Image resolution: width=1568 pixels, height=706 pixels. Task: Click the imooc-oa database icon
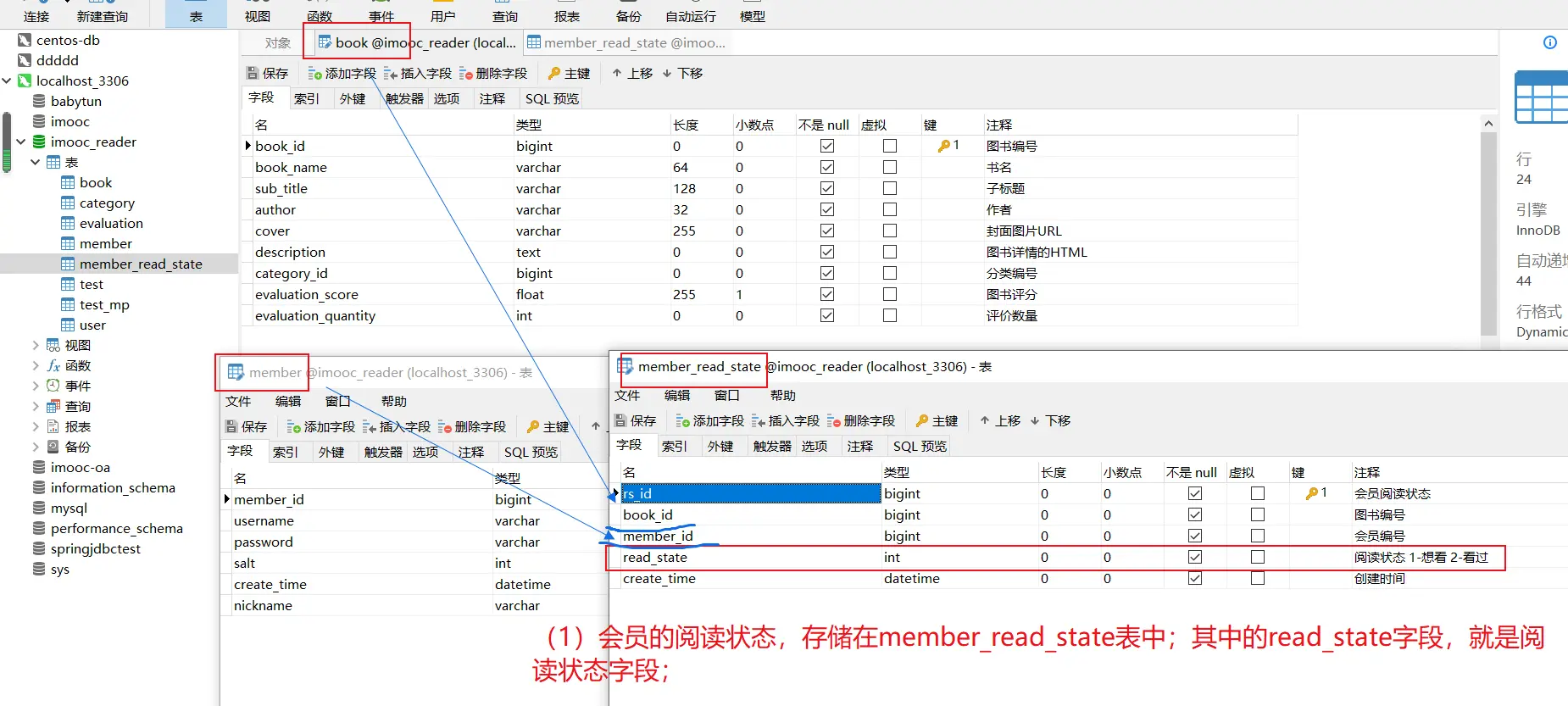[39, 467]
